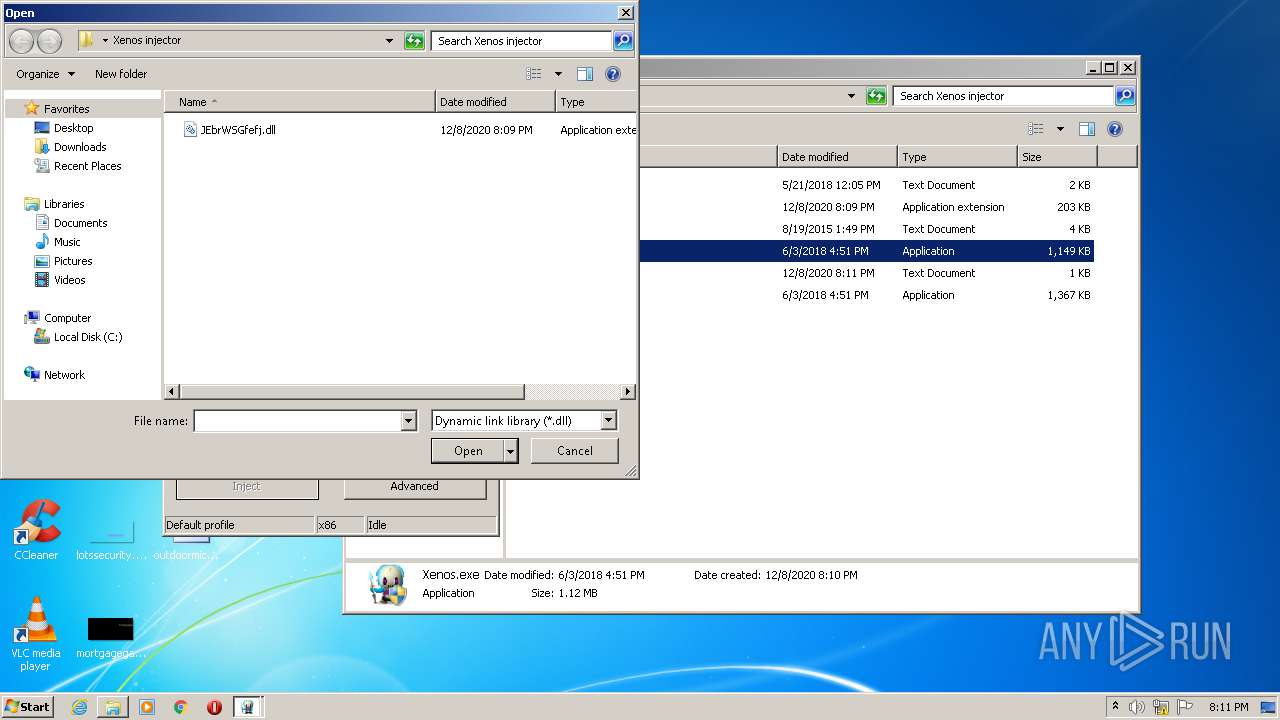Click the Back arrow in Open dialog
Screen dimensions: 1280x720
(x=21, y=41)
